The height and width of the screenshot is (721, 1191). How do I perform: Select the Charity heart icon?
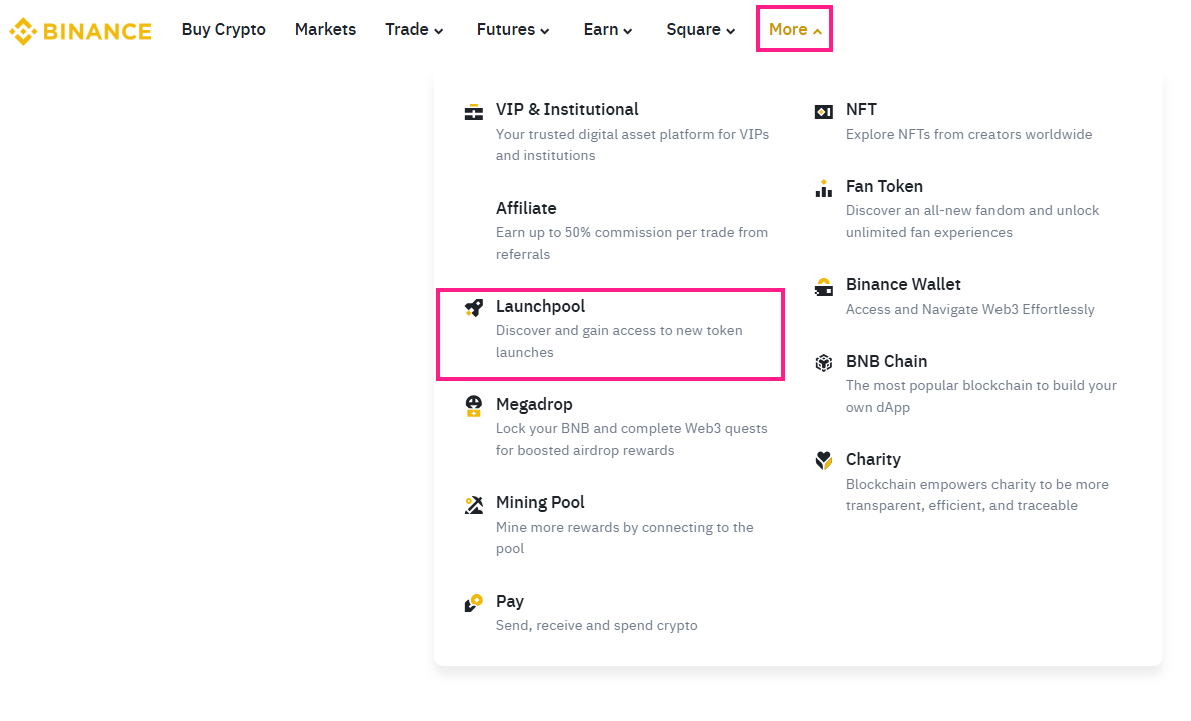click(x=823, y=461)
